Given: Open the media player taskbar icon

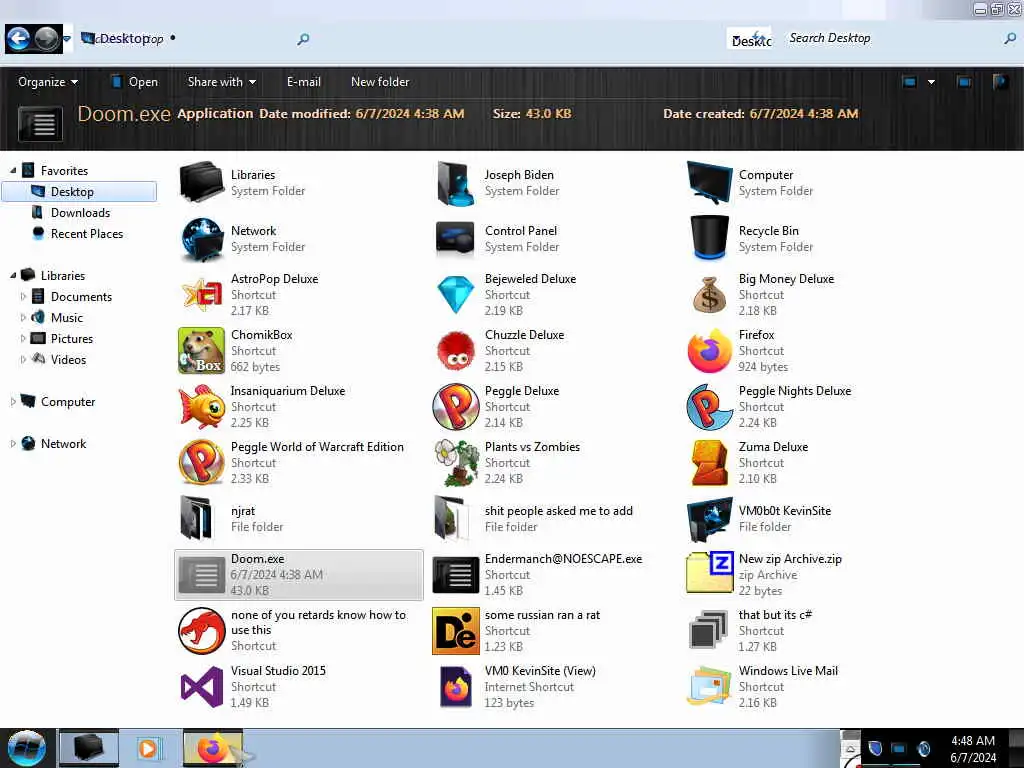Looking at the screenshot, I should pyautogui.click(x=150, y=748).
